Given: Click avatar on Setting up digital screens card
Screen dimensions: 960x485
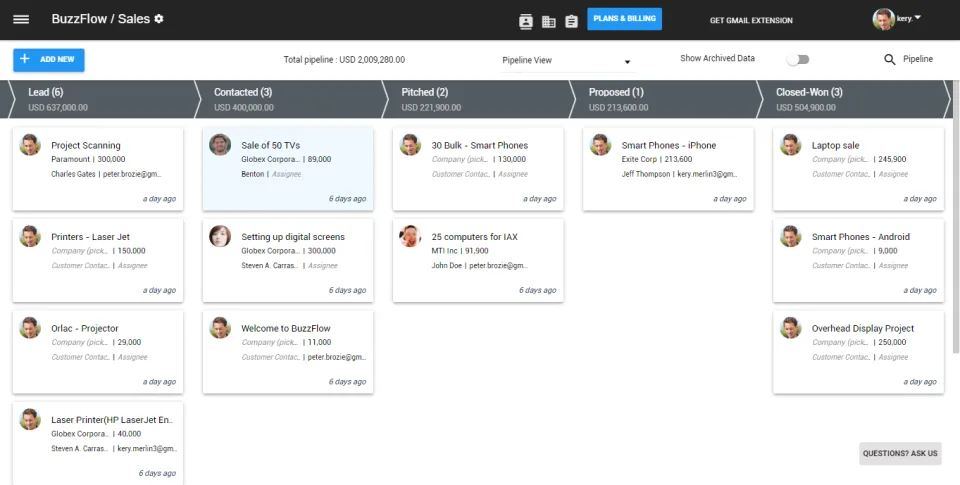Looking at the screenshot, I should coord(220,236).
